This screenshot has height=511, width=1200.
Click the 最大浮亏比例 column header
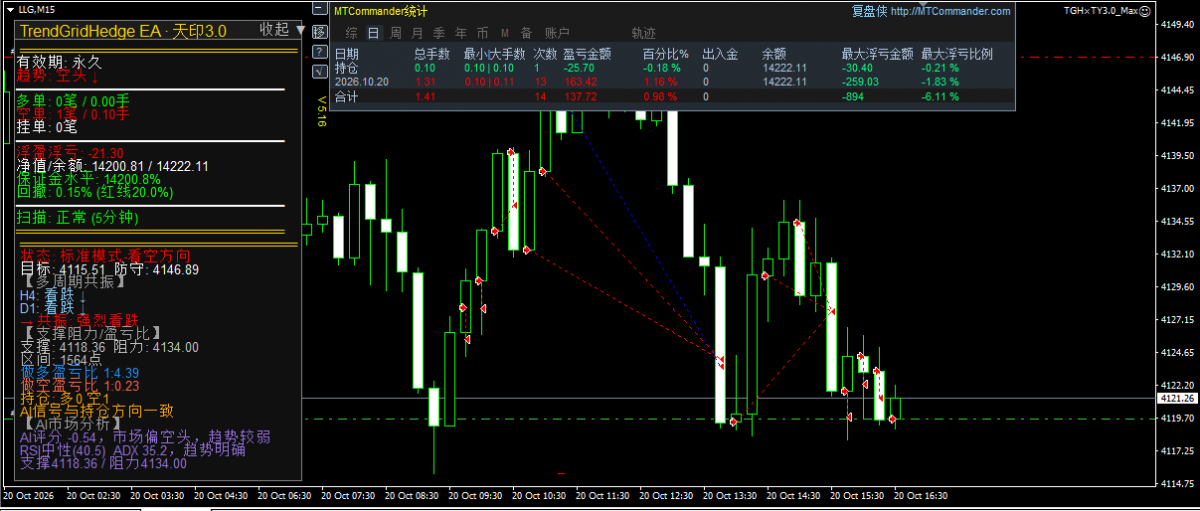click(957, 53)
